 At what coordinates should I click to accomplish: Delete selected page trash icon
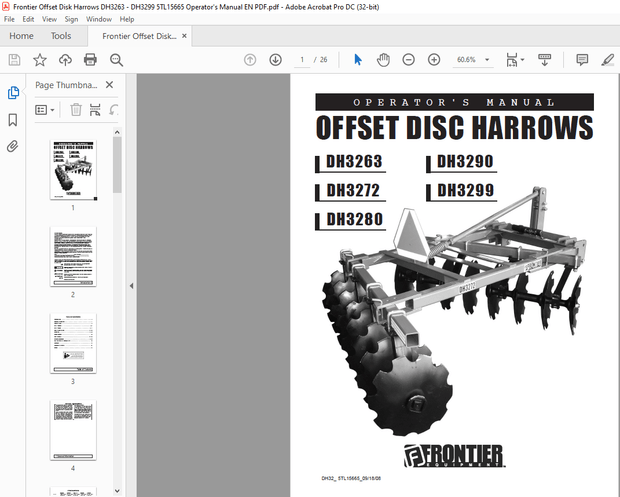click(76, 110)
